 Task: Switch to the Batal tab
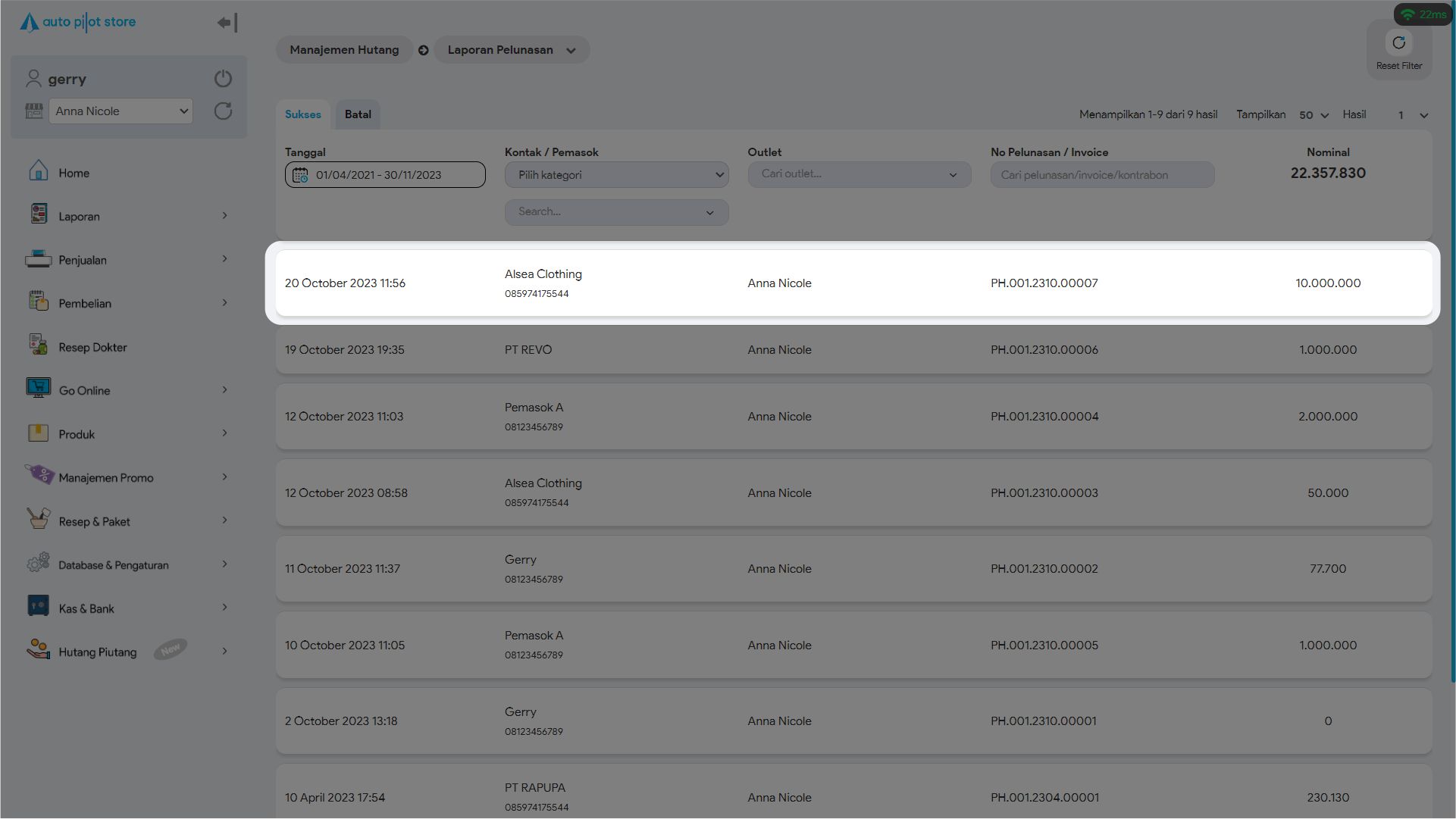tap(358, 114)
